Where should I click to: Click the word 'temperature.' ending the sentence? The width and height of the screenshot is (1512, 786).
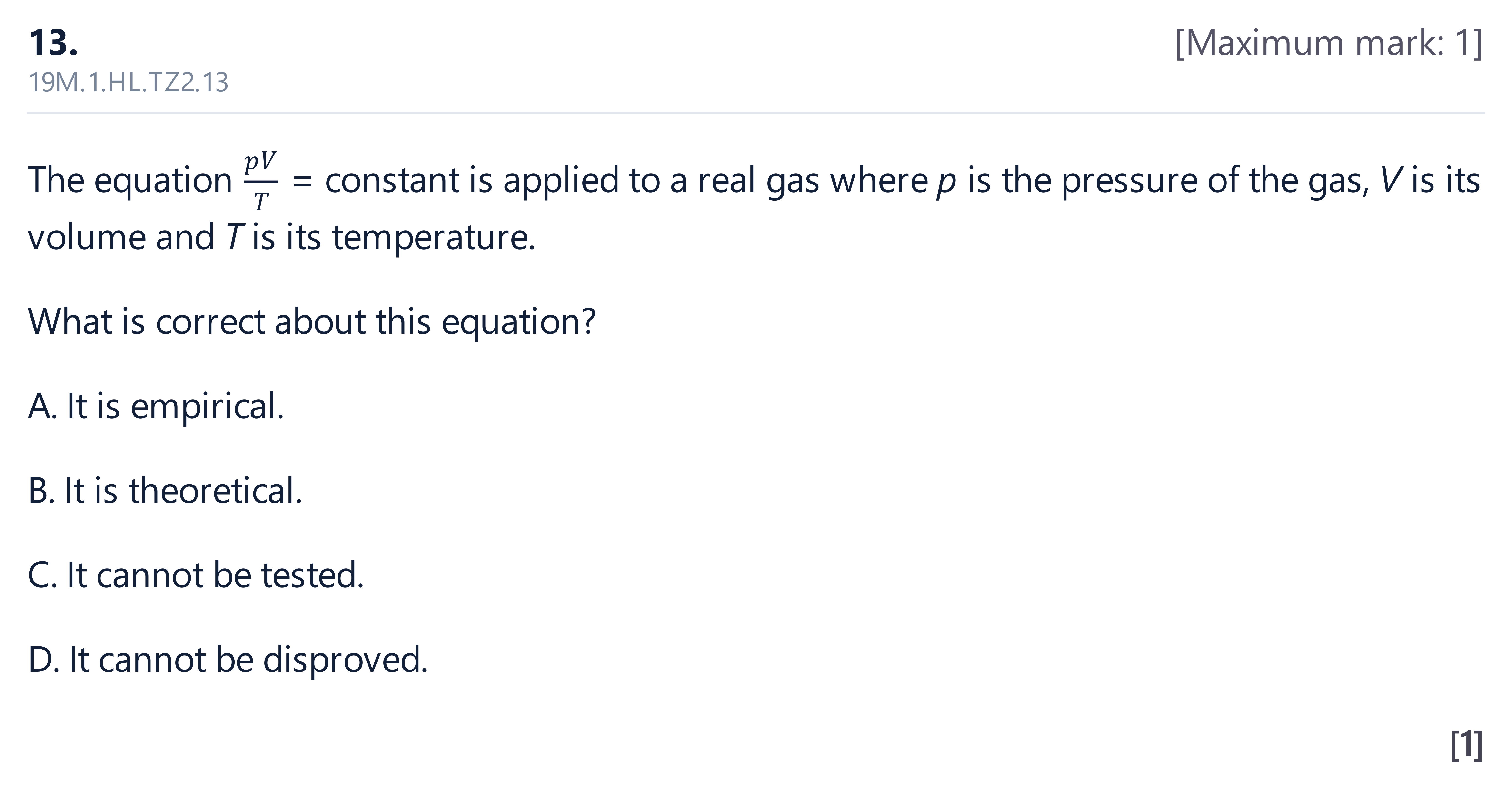coord(434,238)
